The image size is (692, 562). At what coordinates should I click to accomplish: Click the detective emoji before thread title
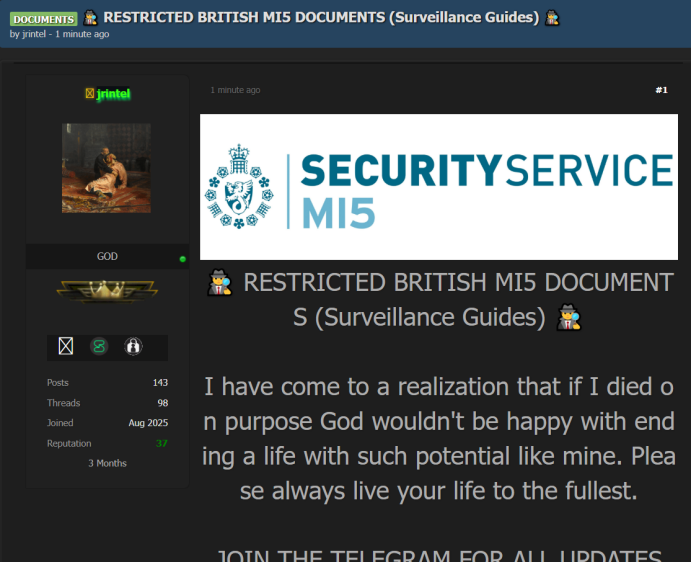90,18
